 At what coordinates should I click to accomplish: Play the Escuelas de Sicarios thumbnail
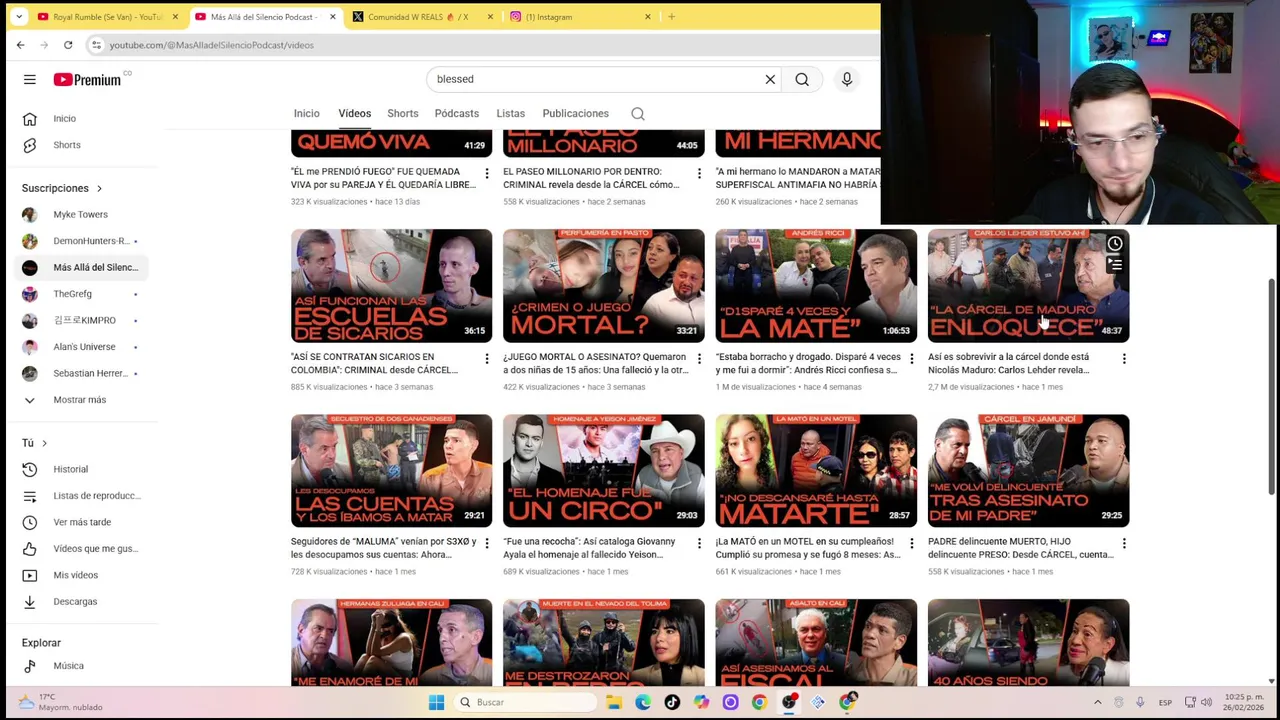pyautogui.click(x=391, y=286)
